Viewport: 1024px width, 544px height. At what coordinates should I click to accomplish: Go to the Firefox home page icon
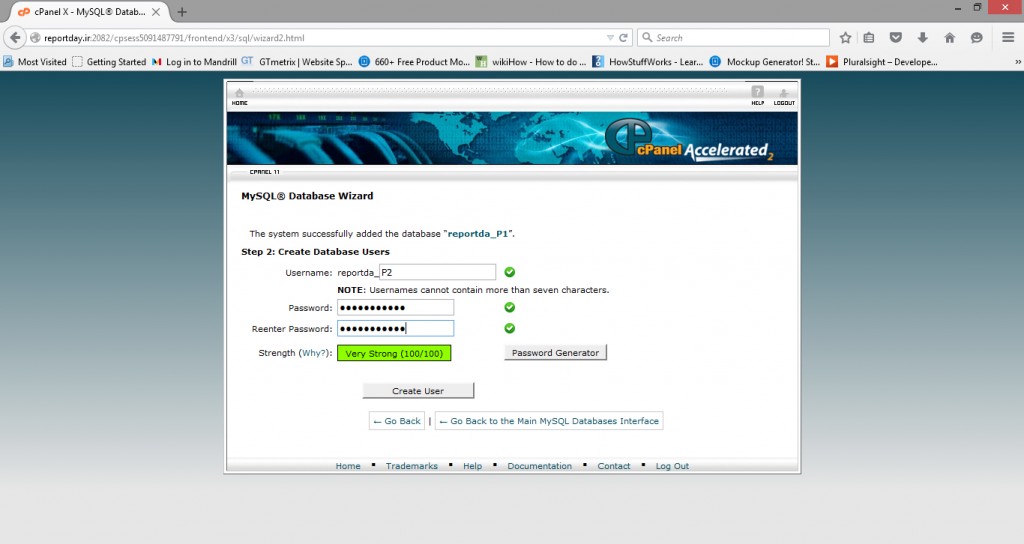click(949, 37)
